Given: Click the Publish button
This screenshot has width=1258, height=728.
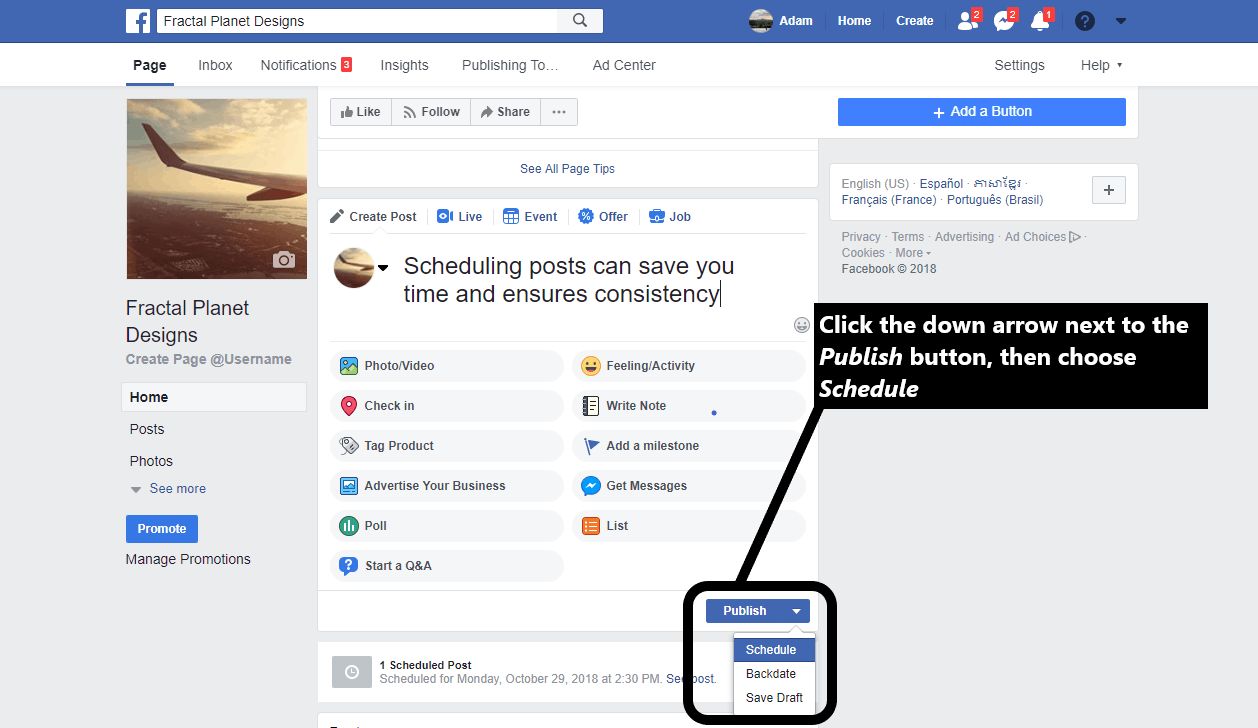Looking at the screenshot, I should (745, 611).
